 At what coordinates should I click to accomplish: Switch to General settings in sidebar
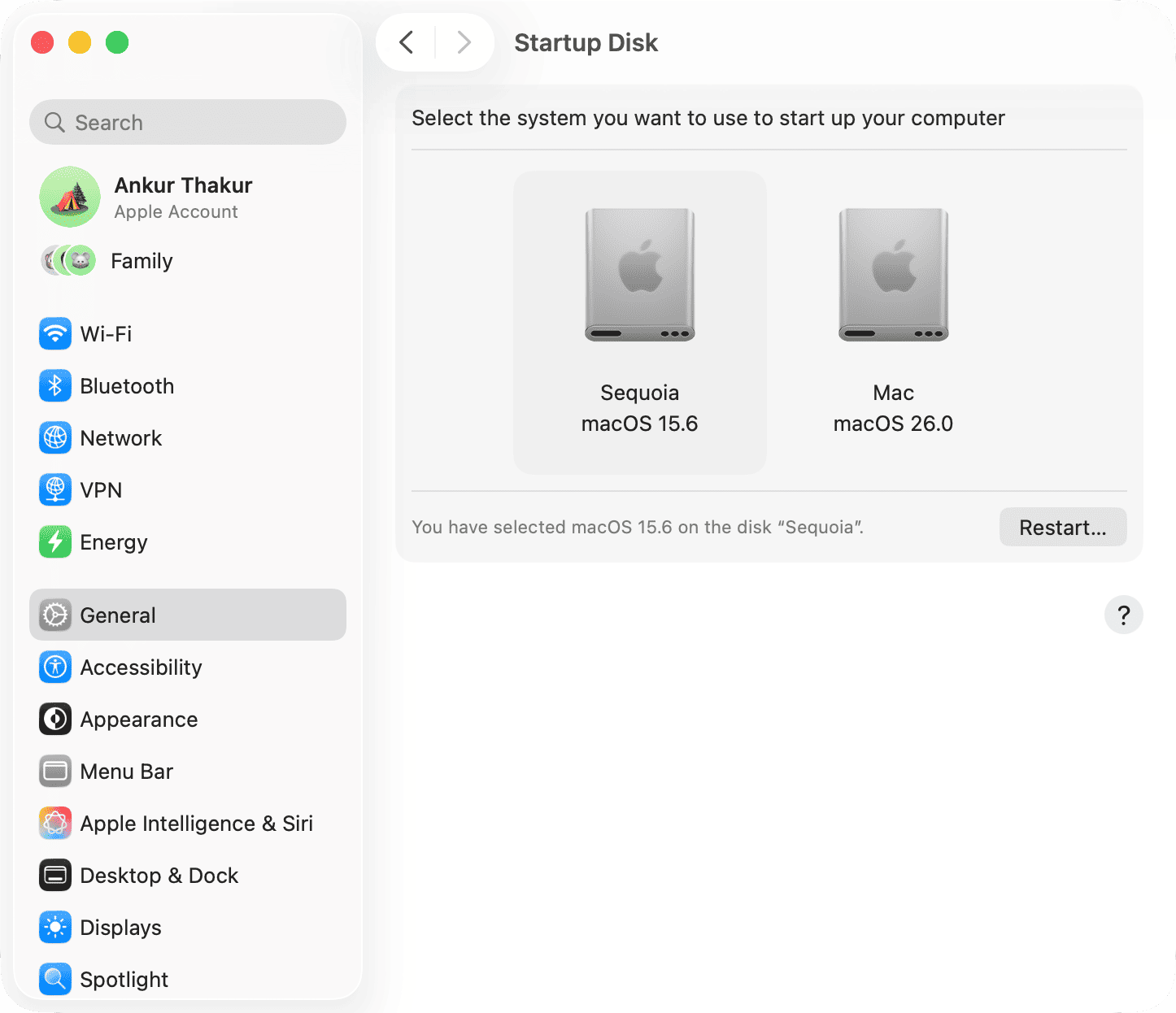pyautogui.click(x=118, y=615)
